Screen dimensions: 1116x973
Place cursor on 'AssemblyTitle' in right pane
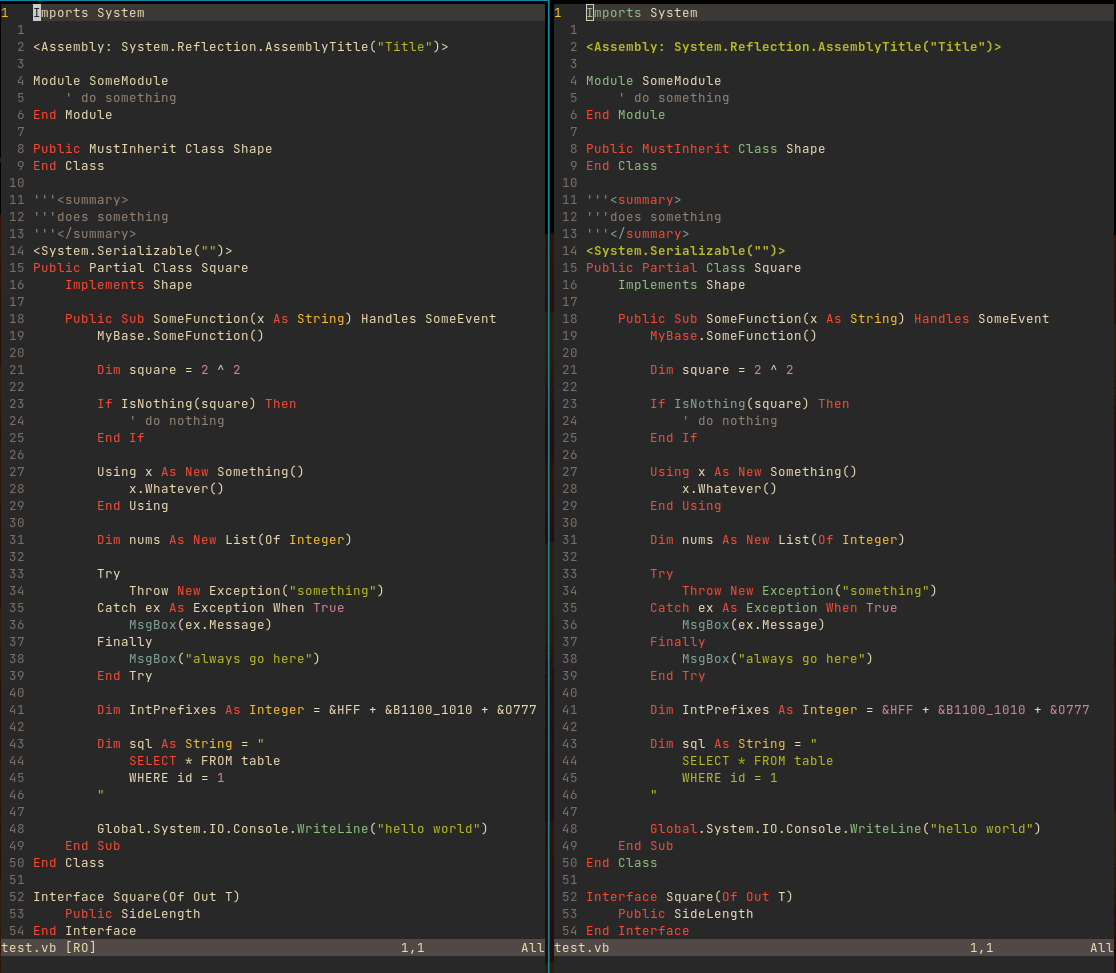[x=870, y=47]
